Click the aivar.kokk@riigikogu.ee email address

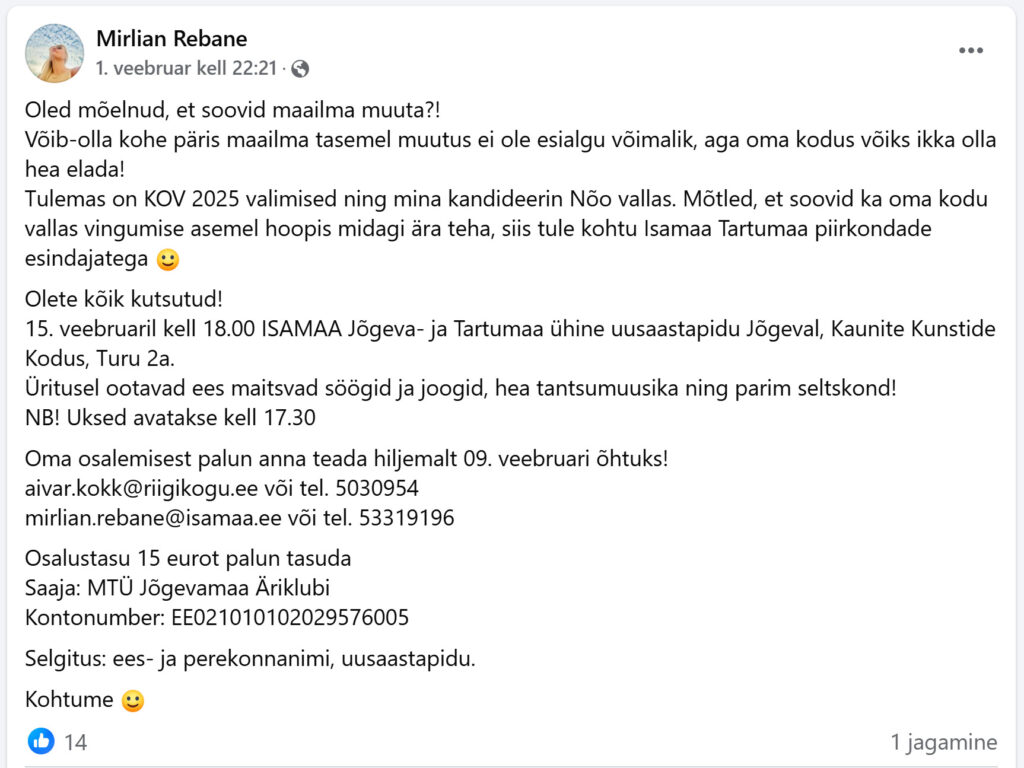click(x=142, y=488)
